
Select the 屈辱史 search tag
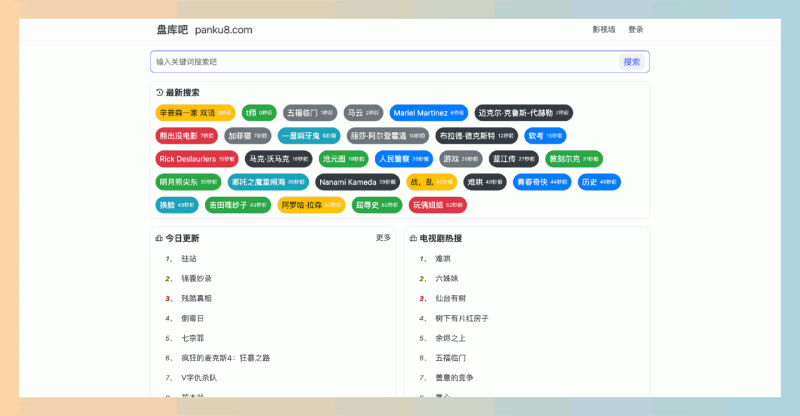[377, 205]
